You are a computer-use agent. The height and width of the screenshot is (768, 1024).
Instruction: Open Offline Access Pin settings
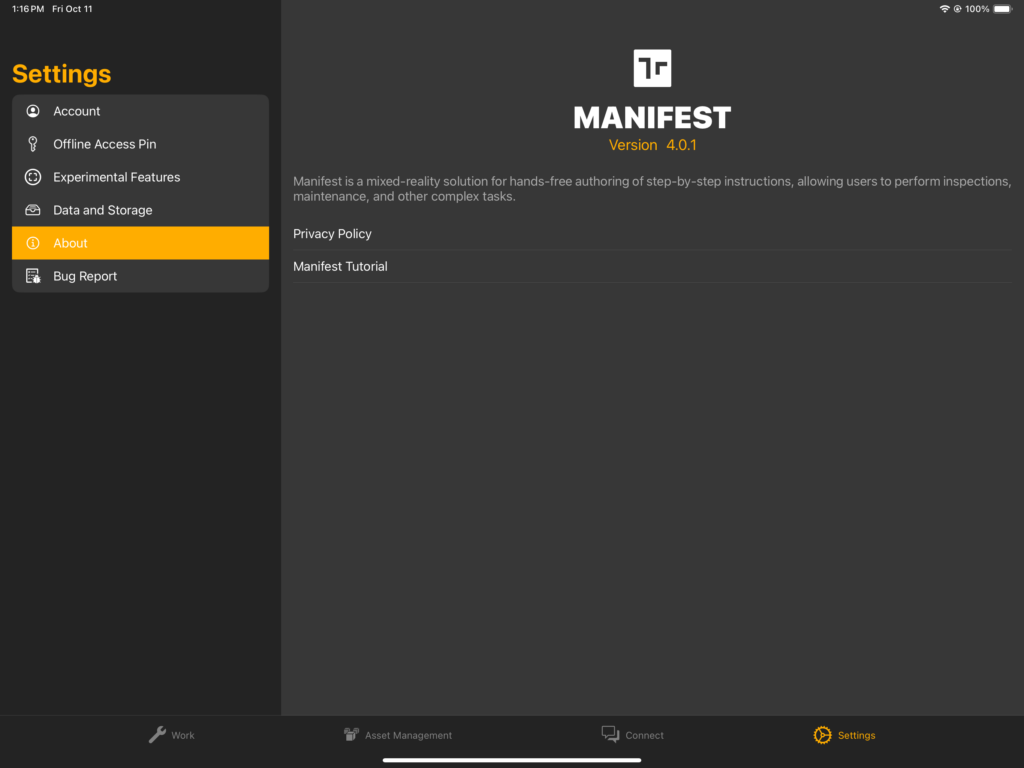pos(140,144)
